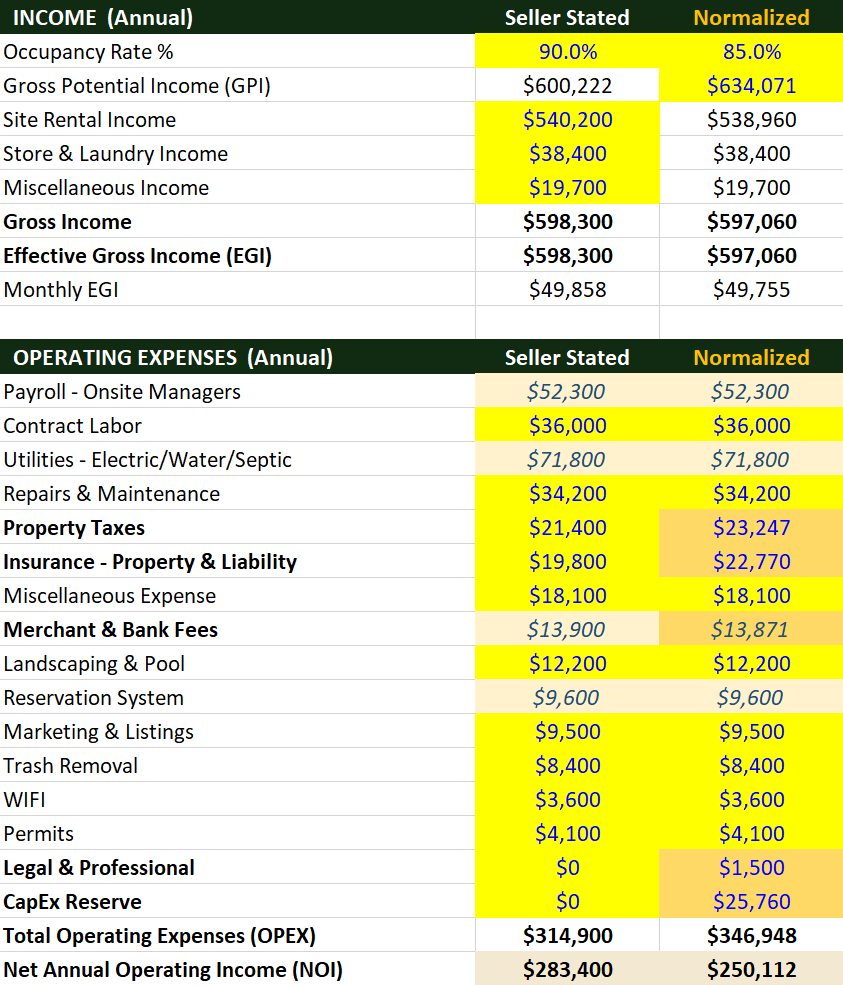Screen dimensions: 843x985
Task: Click the Store & Laundry Income label
Action: (x=116, y=153)
